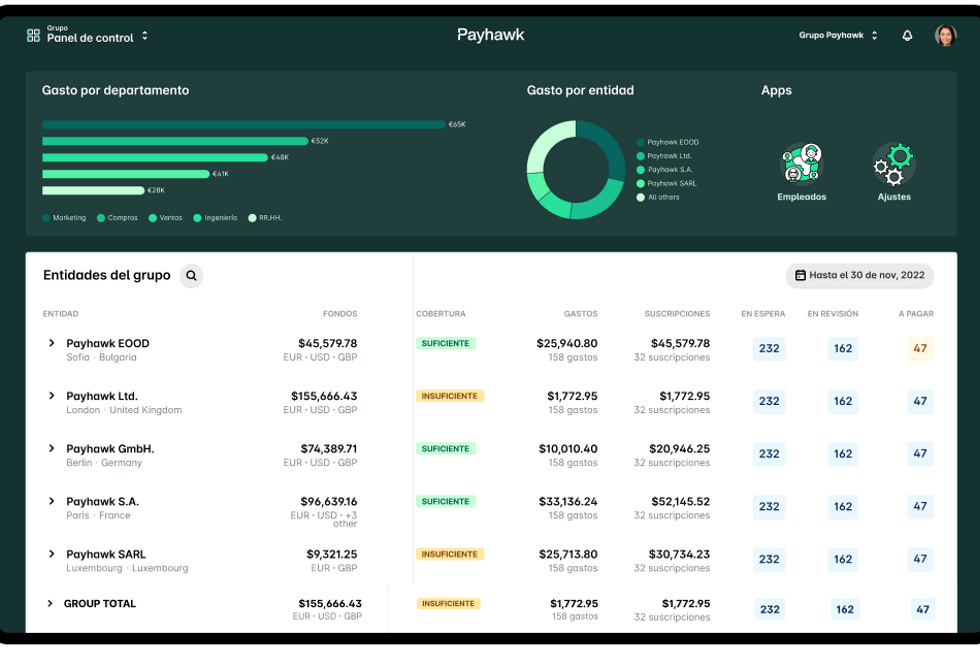Image resolution: width=980 pixels, height=650 pixels.
Task: Expand the Payhawk Ltd. row
Action: click(52, 396)
